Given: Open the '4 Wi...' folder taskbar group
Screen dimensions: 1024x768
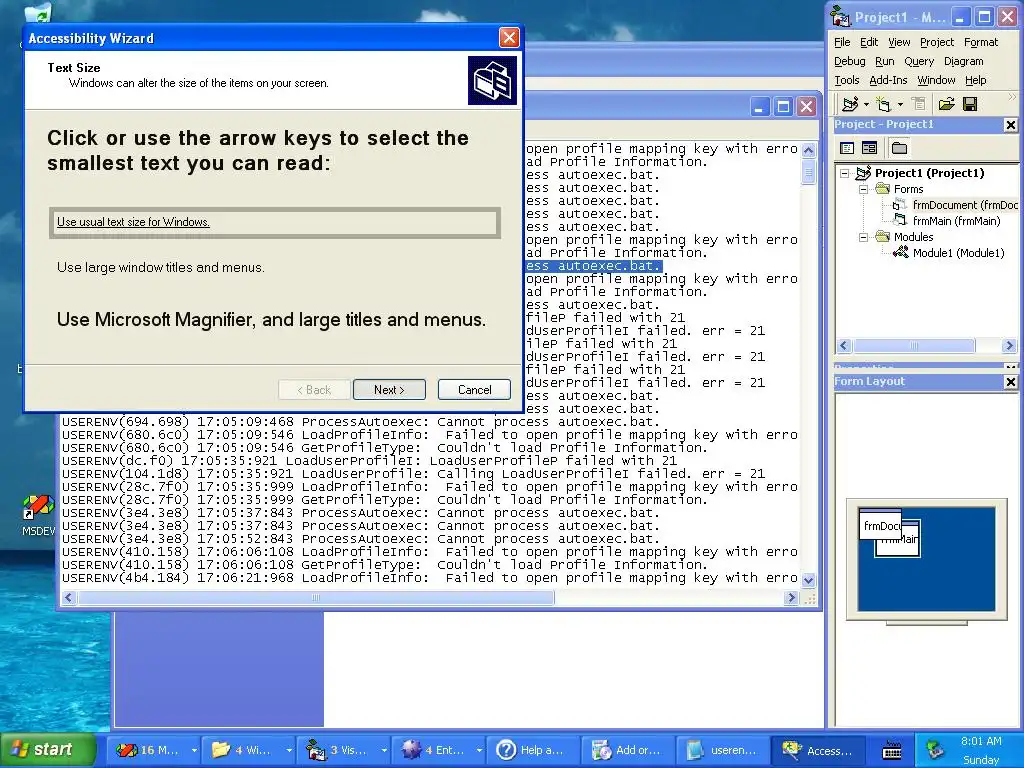Looking at the screenshot, I should pos(248,750).
